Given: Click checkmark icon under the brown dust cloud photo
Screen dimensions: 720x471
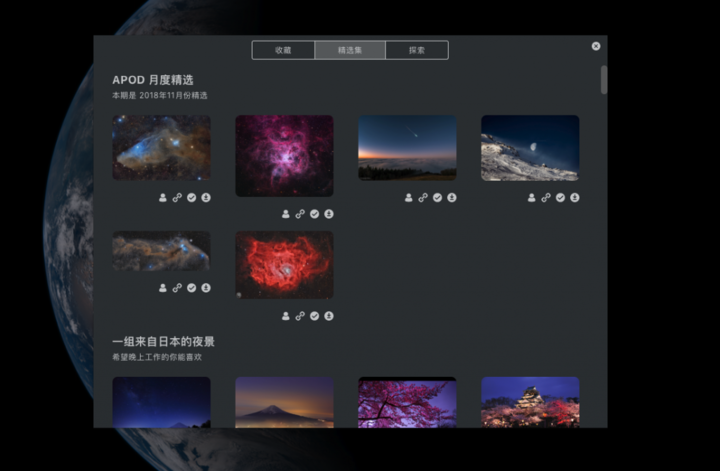Looking at the screenshot, I should point(191,288).
